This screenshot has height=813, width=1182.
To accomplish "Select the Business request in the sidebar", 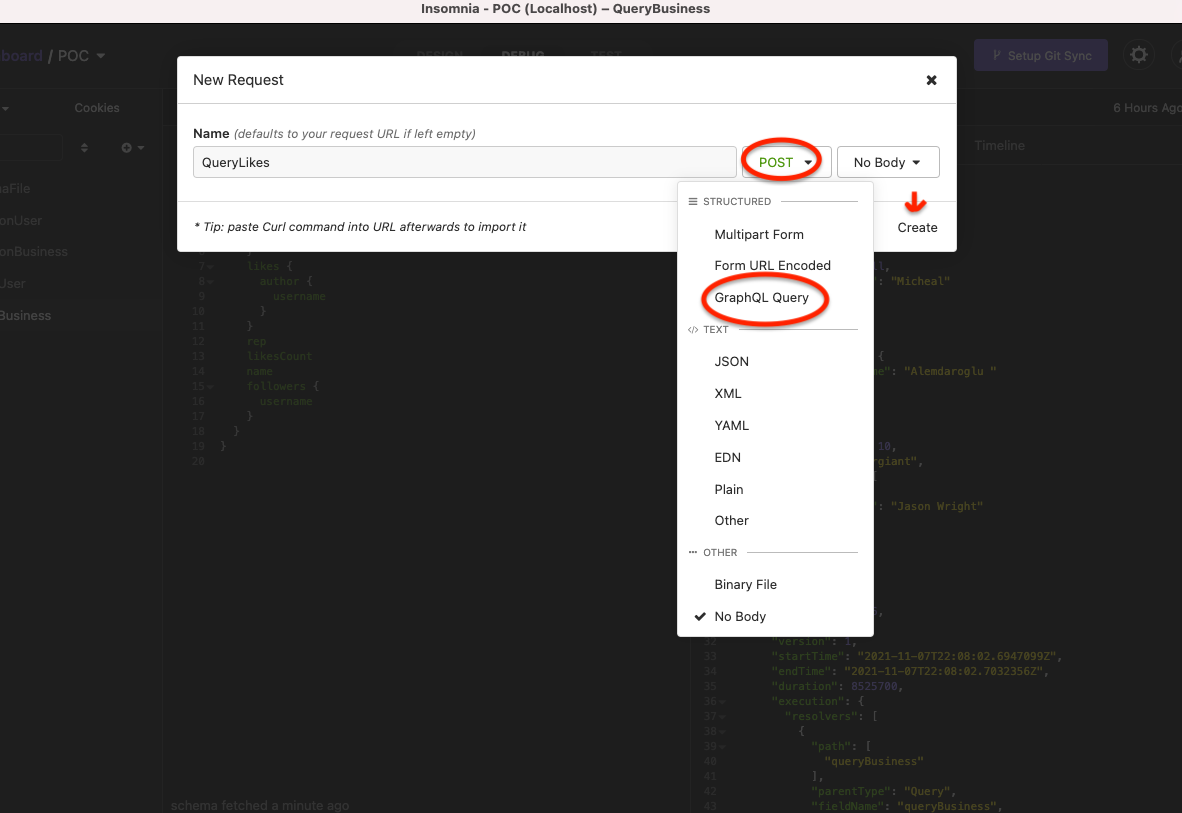I will tap(25, 315).
